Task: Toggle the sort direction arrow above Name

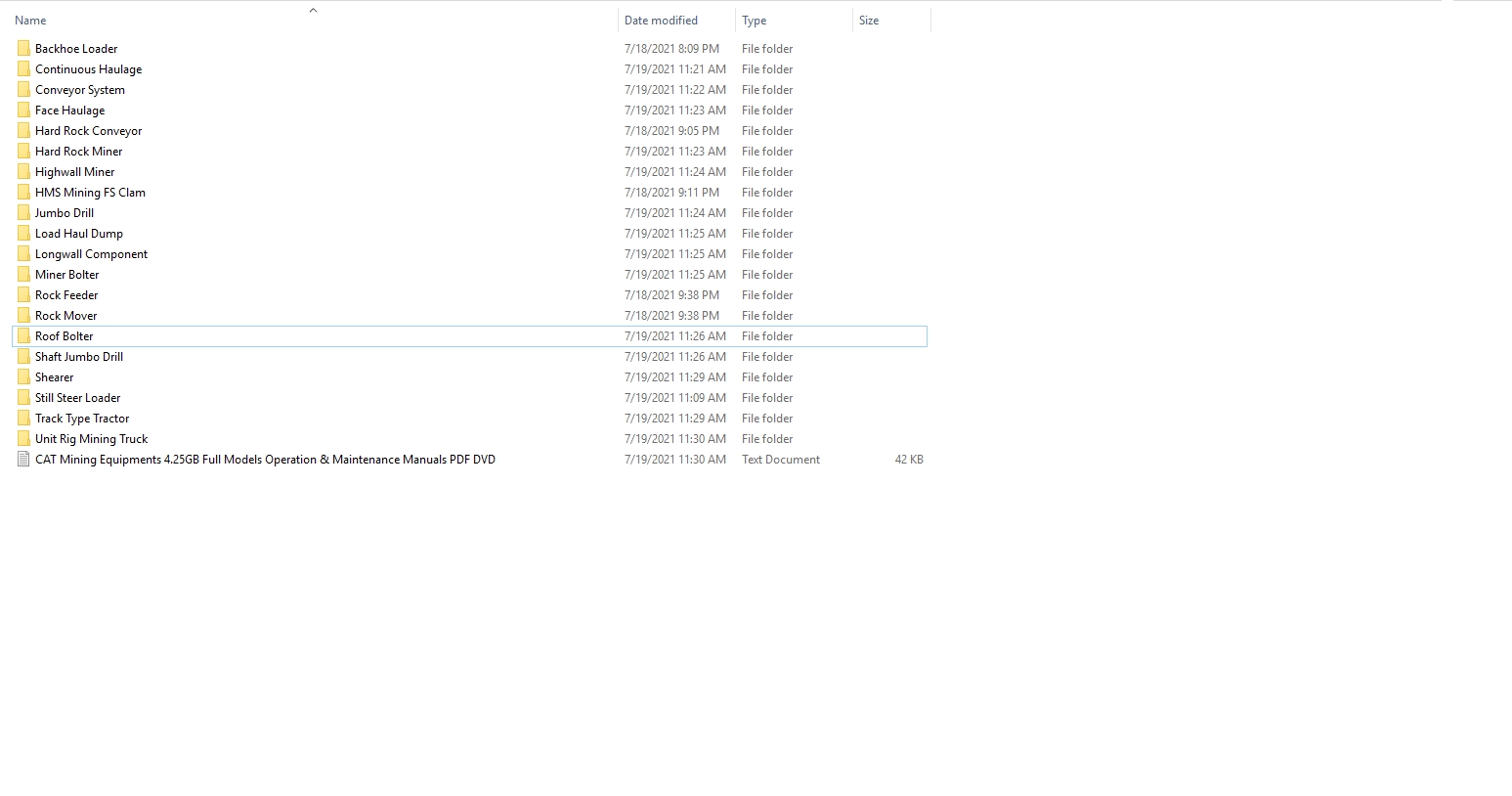Action: coord(313,10)
